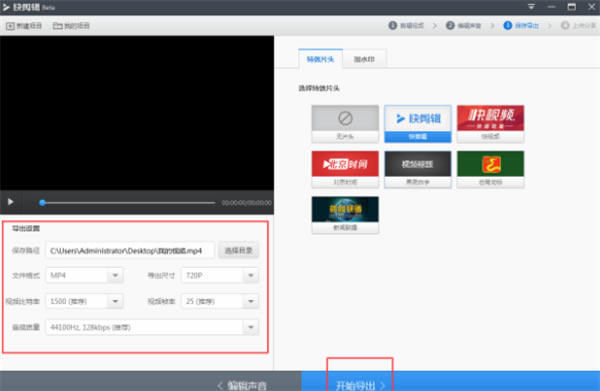Select the special effects intro tab
Screen dimensions: 600x391
[321, 59]
